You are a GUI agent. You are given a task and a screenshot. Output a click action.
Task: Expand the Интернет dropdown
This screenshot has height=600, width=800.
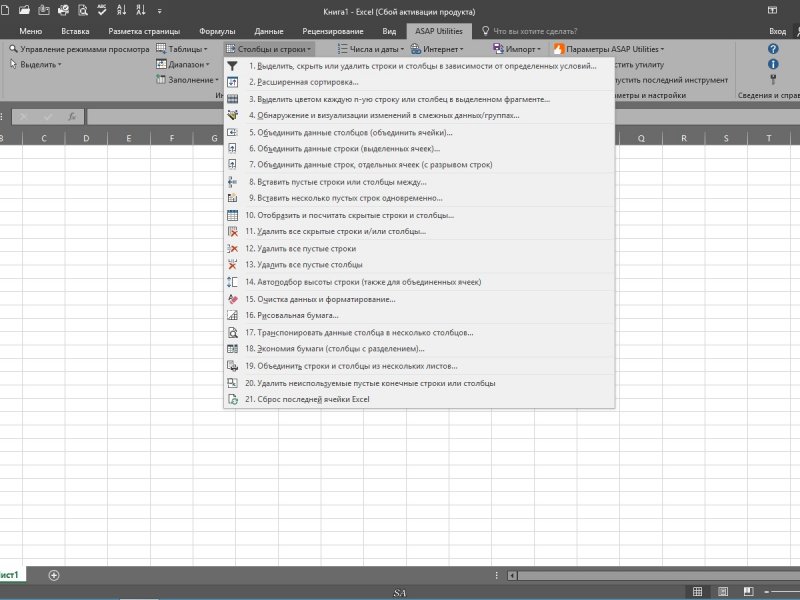pos(437,49)
